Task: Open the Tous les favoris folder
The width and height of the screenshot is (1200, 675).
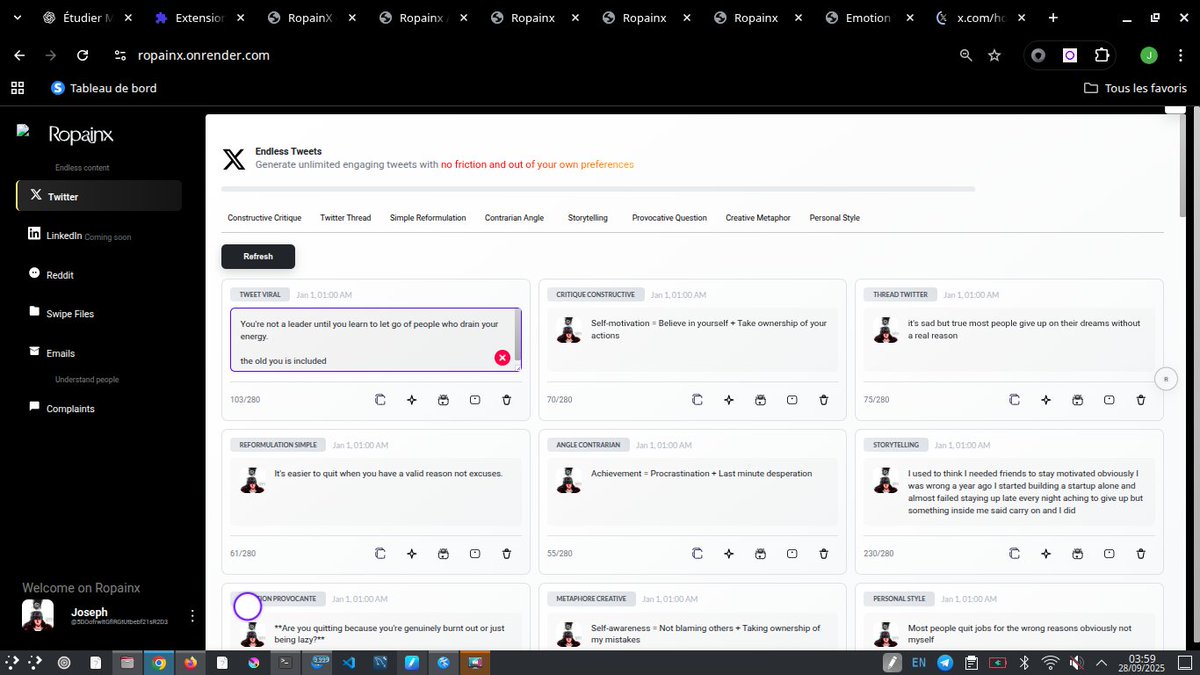Action: (x=1135, y=88)
